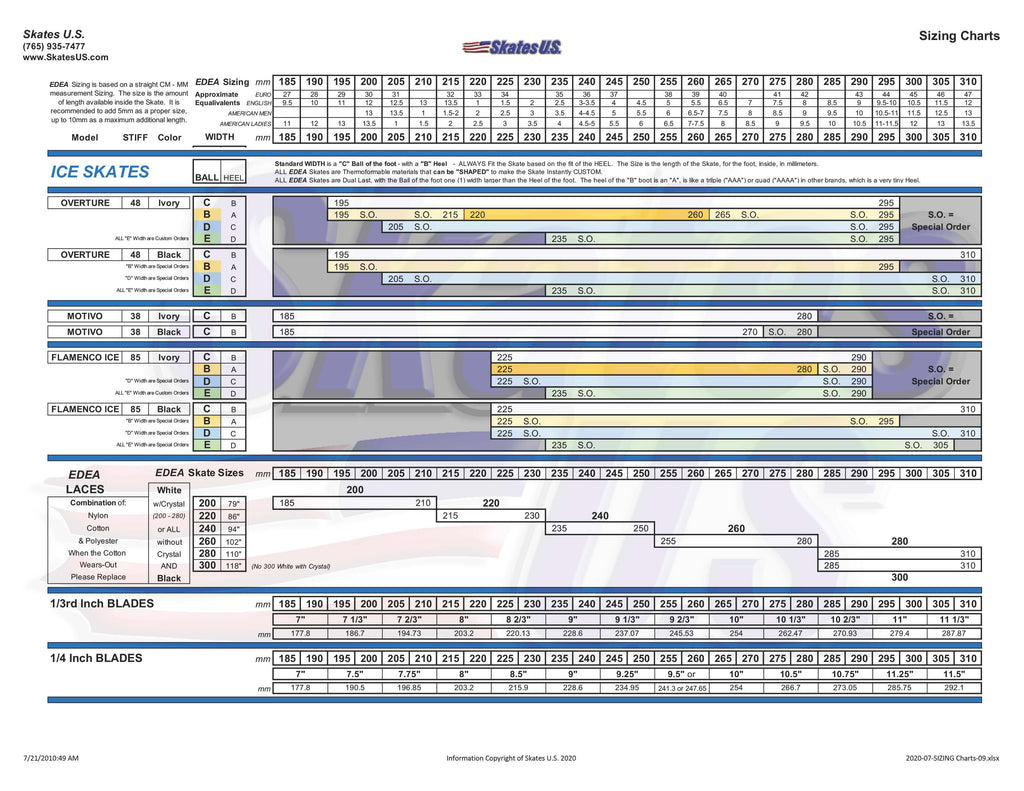Select the White lace color cell
The width and height of the screenshot is (1024, 791).
169,490
